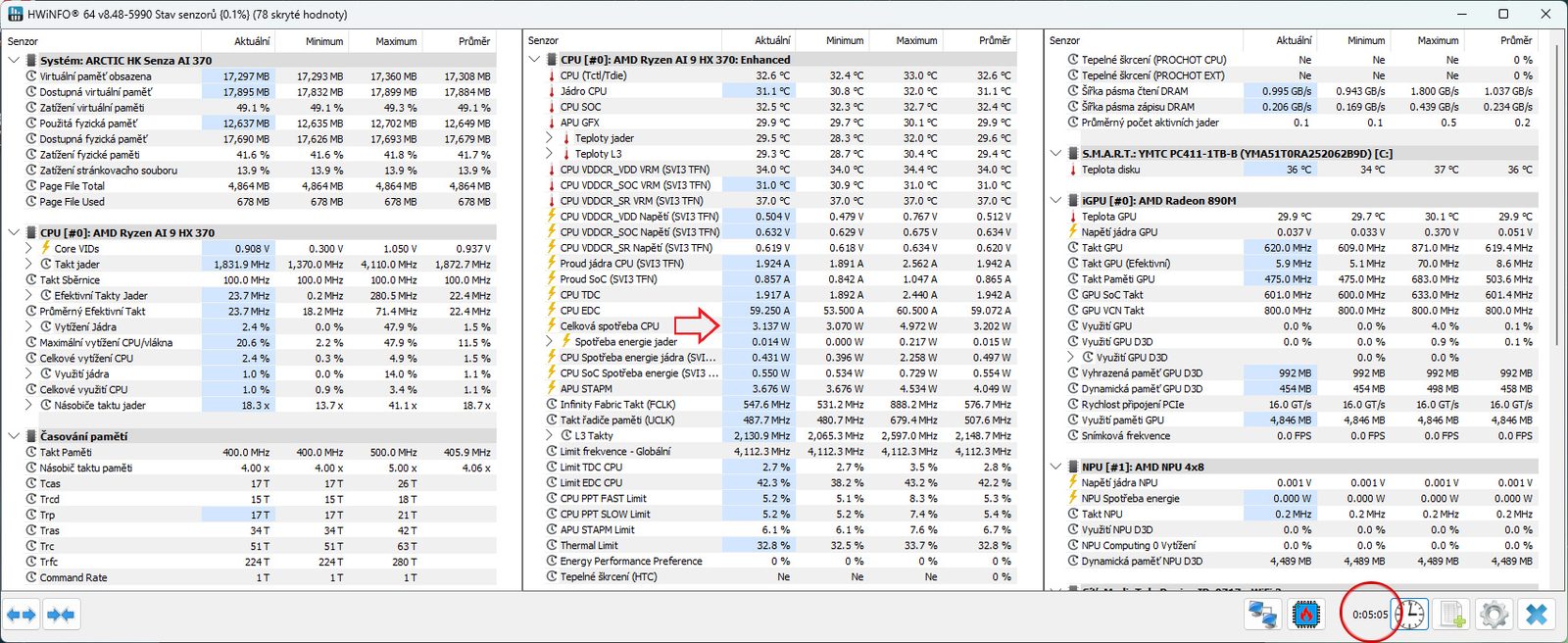Click the icon beside Takt Paměti

(31, 452)
